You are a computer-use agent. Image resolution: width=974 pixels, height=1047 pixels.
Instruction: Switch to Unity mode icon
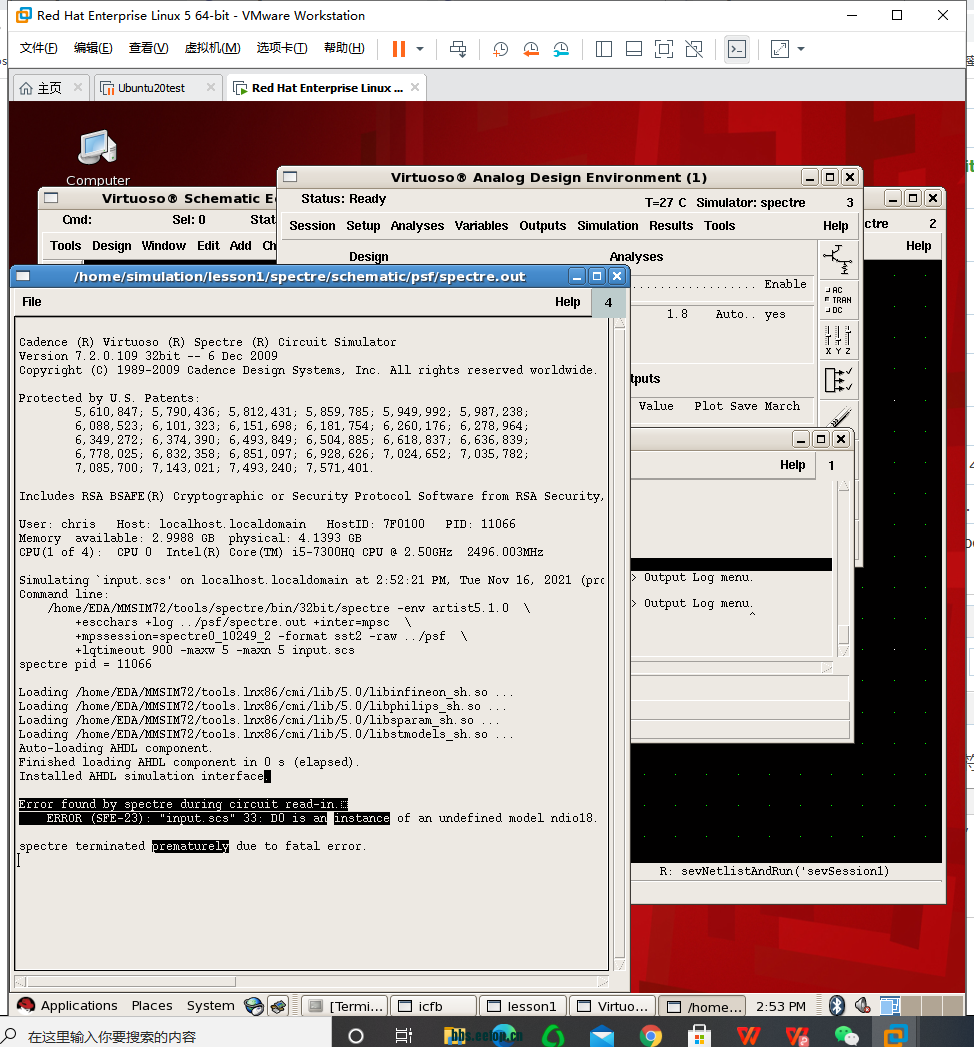pos(694,49)
